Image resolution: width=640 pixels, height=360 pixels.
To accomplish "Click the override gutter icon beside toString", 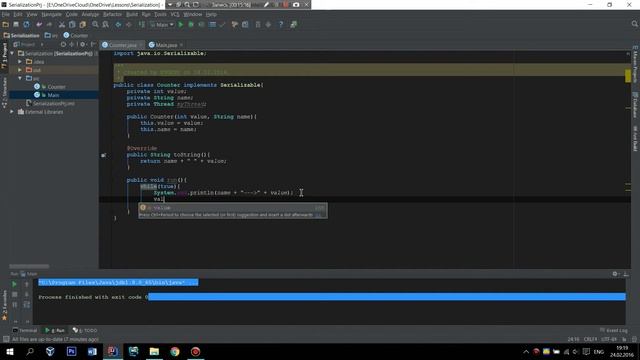I will pos(104,155).
